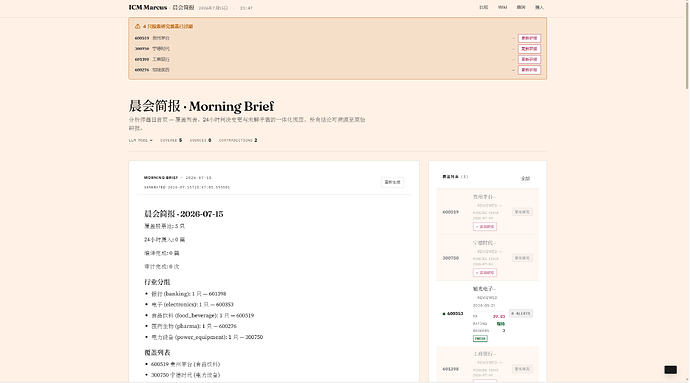Click the update button for row 601398 in banner
690x383 pixels.
click(529, 59)
